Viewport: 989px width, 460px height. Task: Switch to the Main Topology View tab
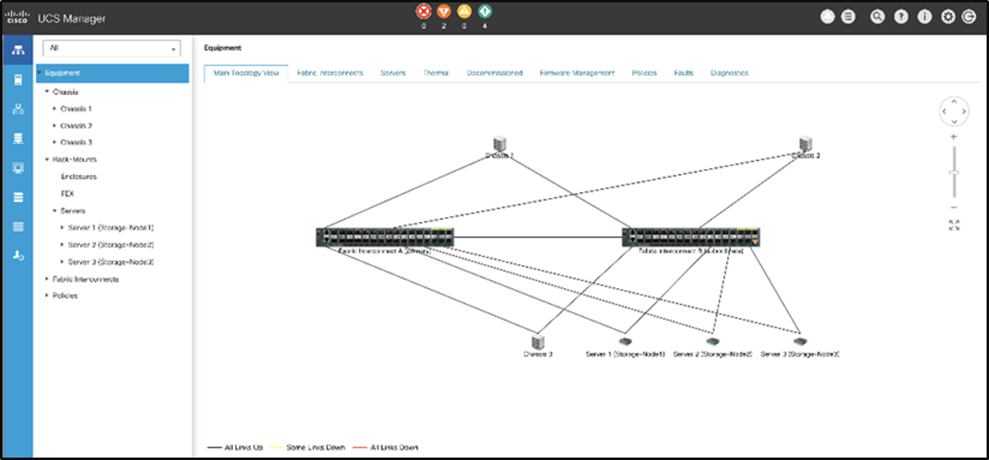pos(246,73)
